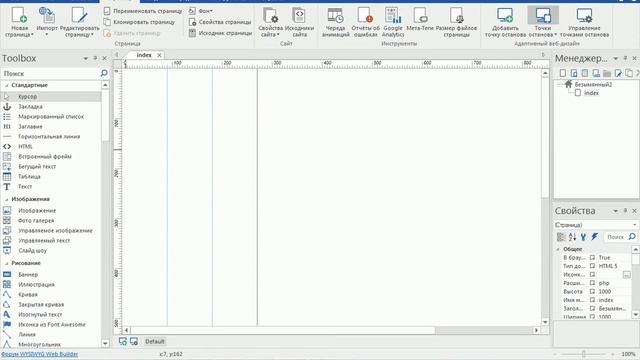
Task: Collapse the Изображения toolbox group
Action: [7, 199]
